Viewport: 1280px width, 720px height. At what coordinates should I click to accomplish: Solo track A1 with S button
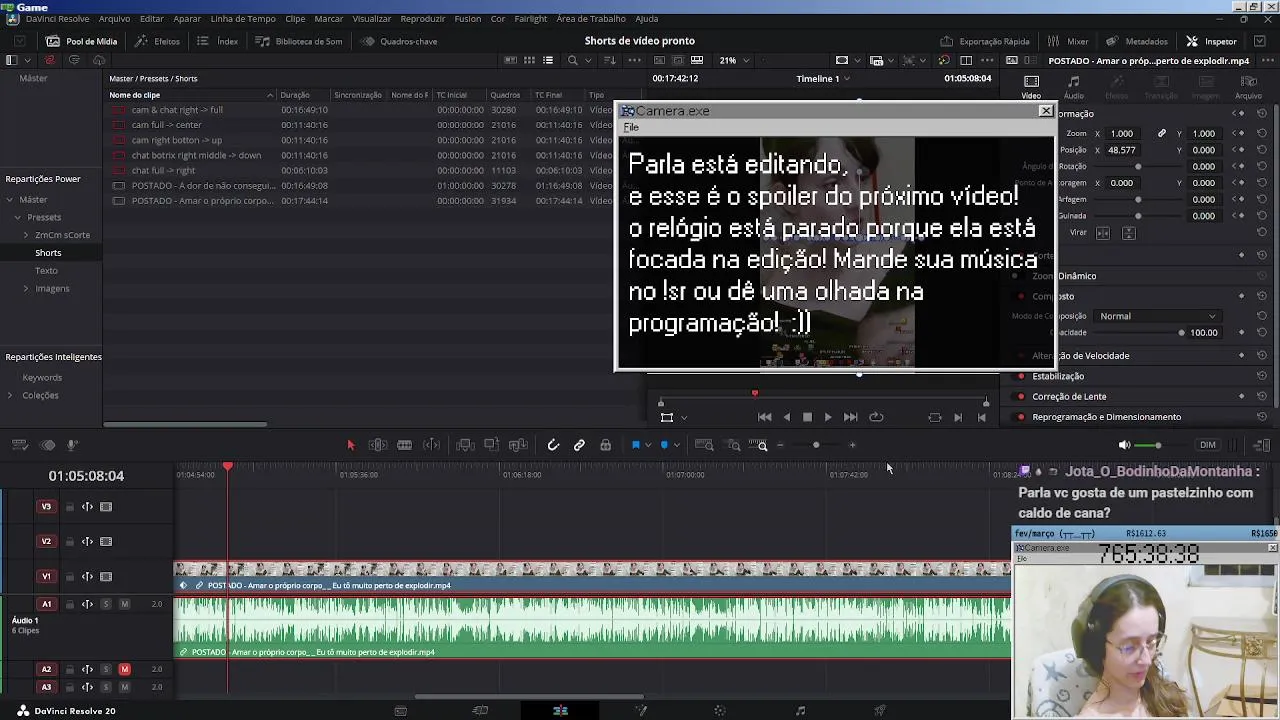click(106, 604)
